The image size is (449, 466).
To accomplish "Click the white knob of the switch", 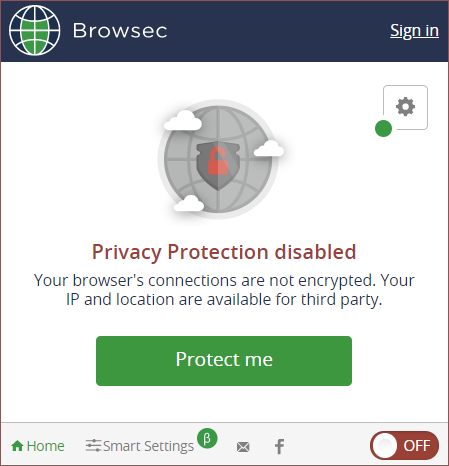I will tap(384, 446).
